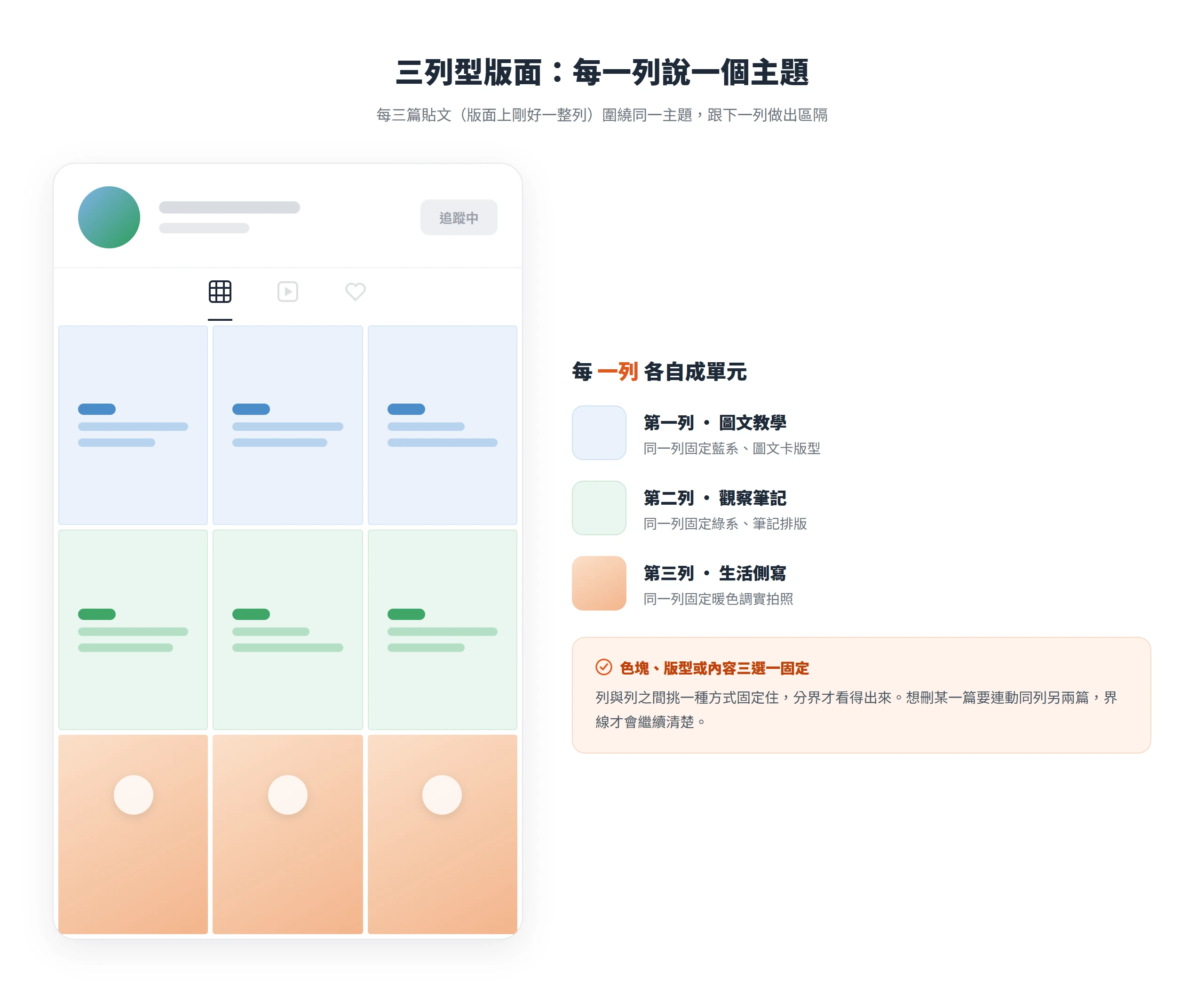Select the grid posts tab icon
Screen dimensions: 1204x992
(x=220, y=292)
